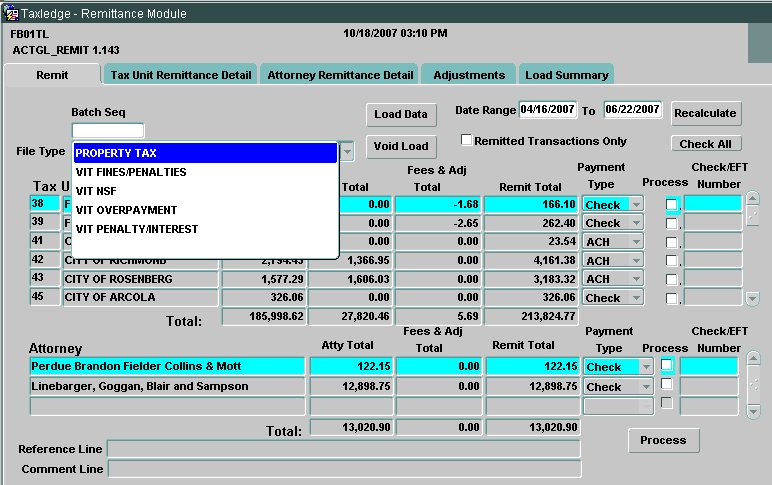Choose VIT FINES/PENALTIES option
The height and width of the screenshot is (485, 772).
point(130,172)
